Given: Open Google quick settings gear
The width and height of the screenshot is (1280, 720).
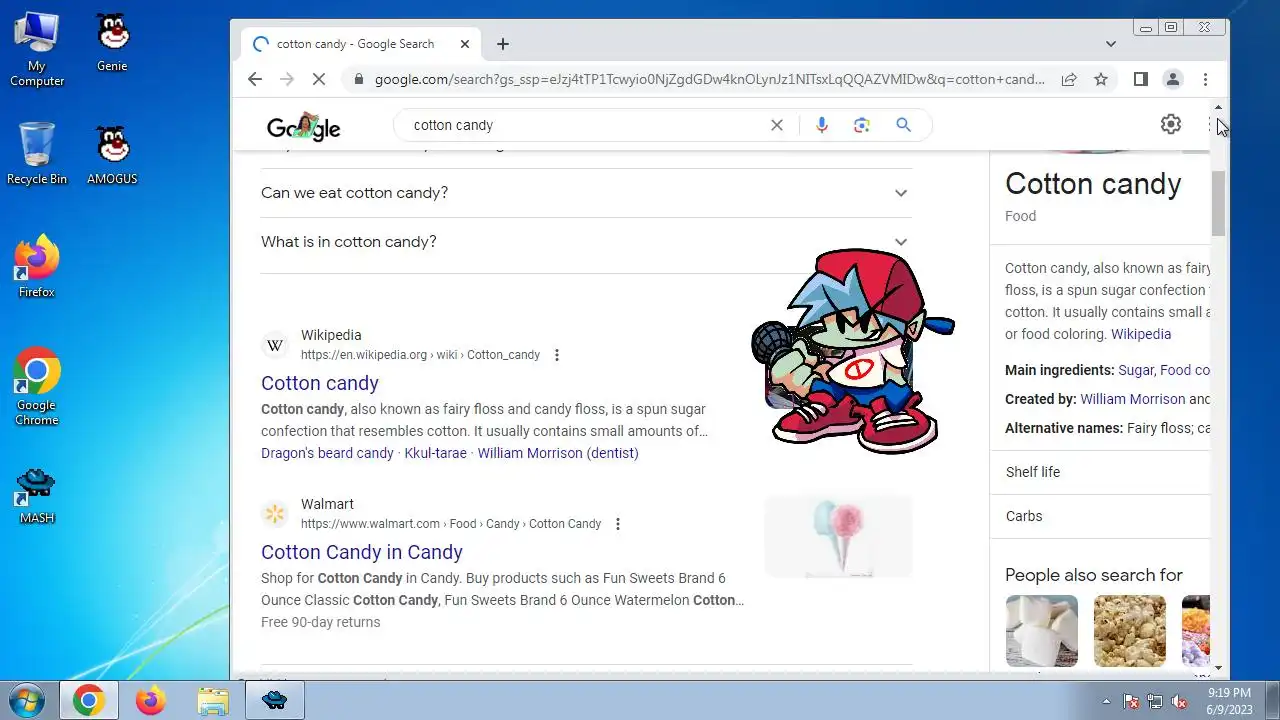Looking at the screenshot, I should (1171, 124).
